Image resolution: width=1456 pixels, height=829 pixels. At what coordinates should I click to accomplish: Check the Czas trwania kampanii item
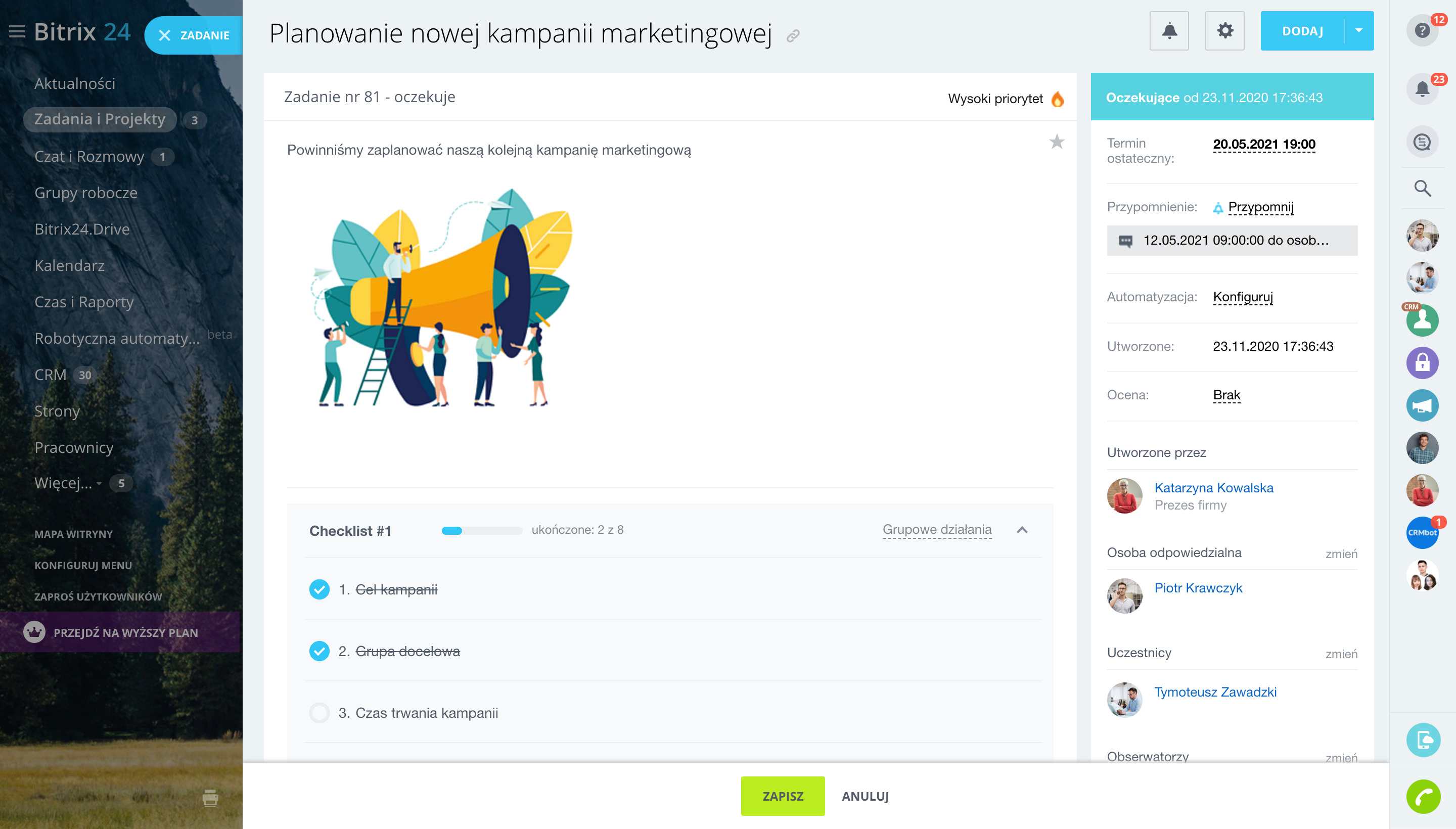coord(320,713)
